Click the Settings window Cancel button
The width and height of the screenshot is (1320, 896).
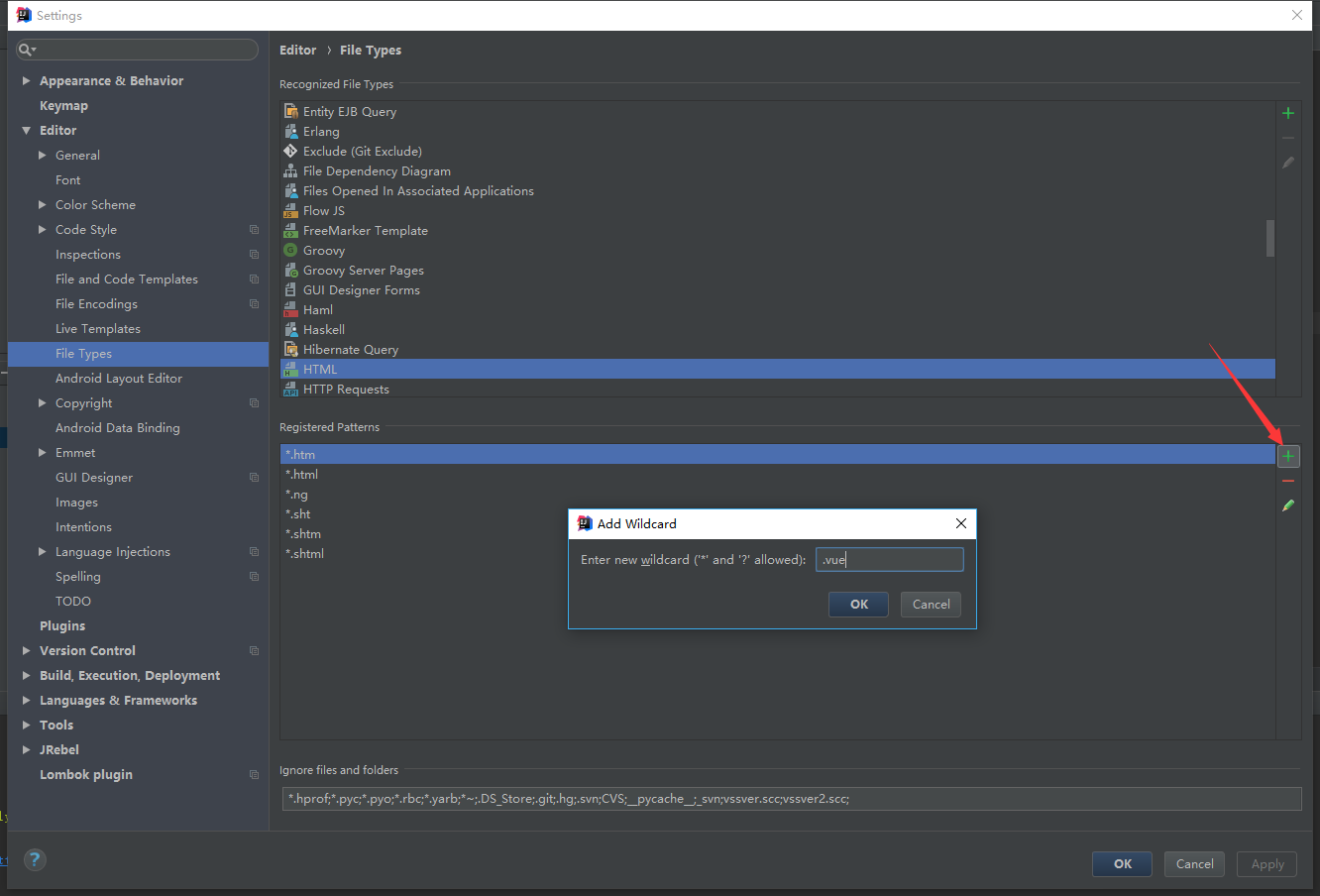1194,864
